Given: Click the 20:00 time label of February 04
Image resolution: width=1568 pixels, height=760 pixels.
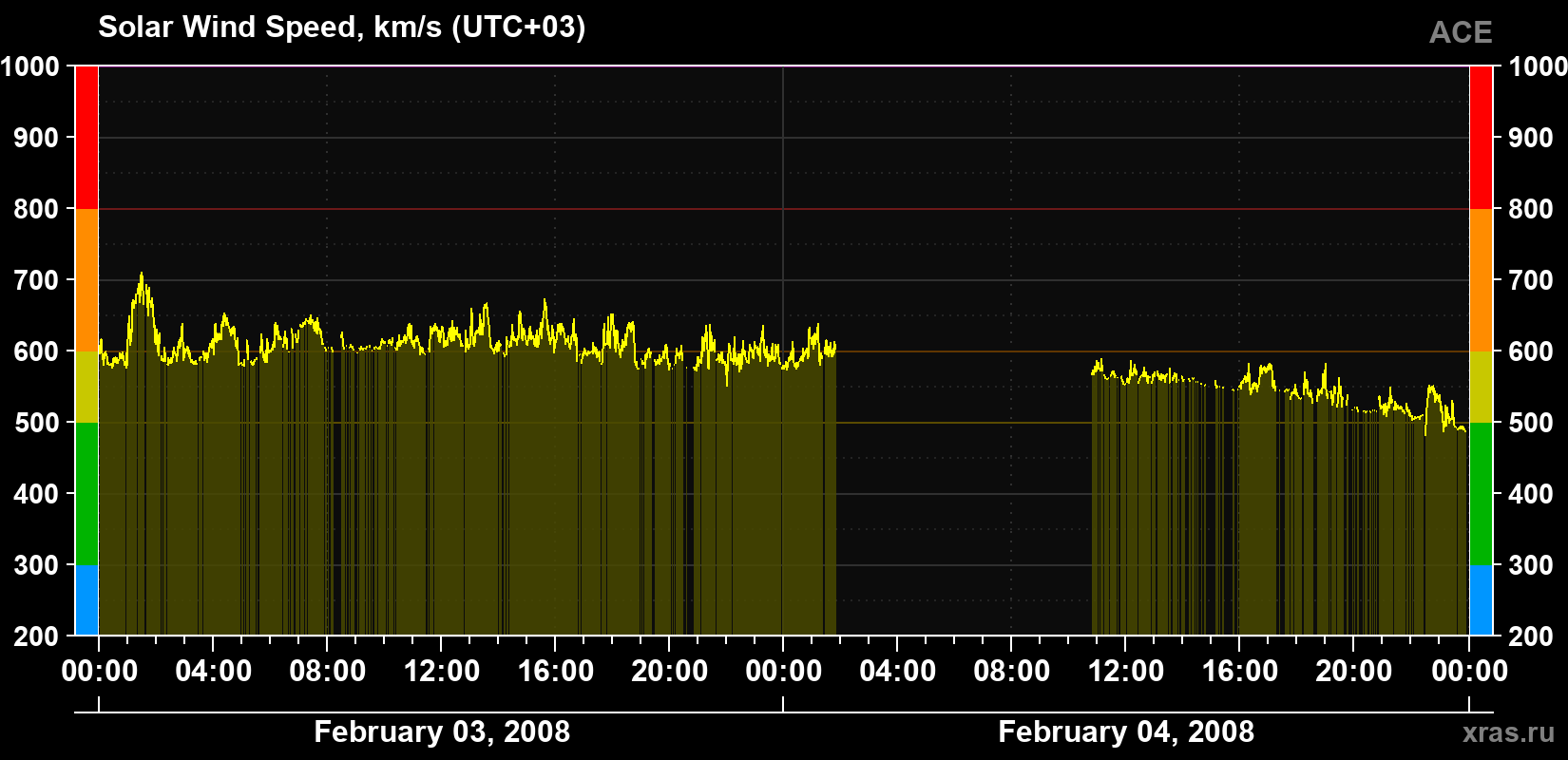Looking at the screenshot, I should pos(1354,672).
